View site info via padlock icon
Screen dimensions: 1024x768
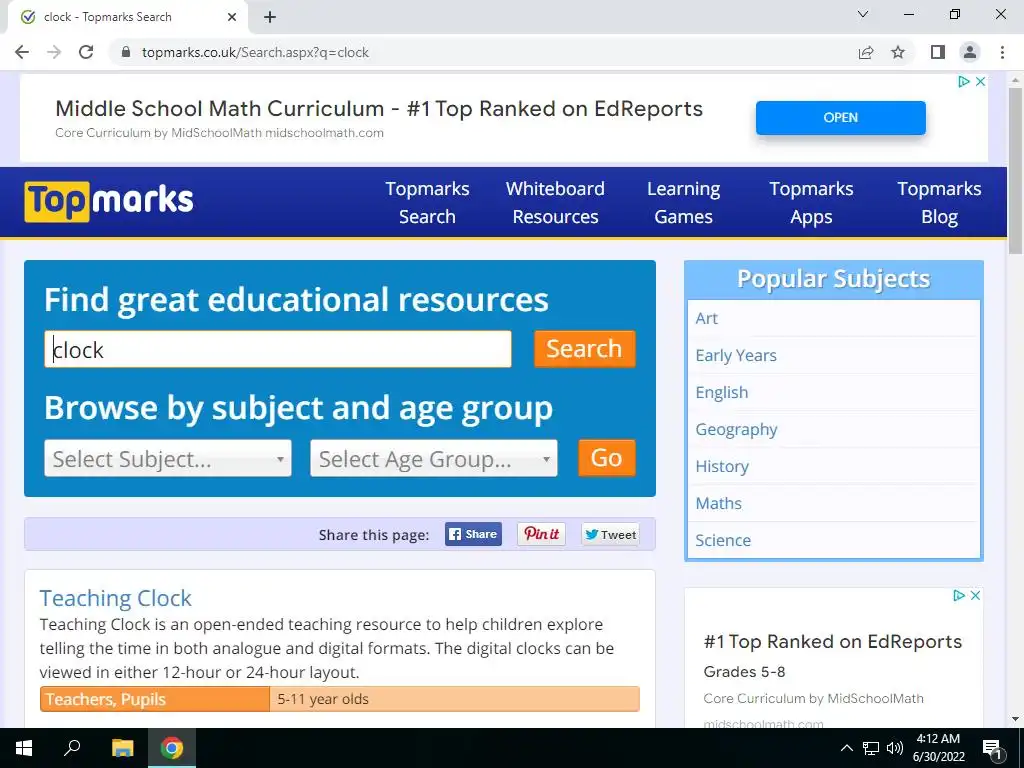tap(126, 52)
